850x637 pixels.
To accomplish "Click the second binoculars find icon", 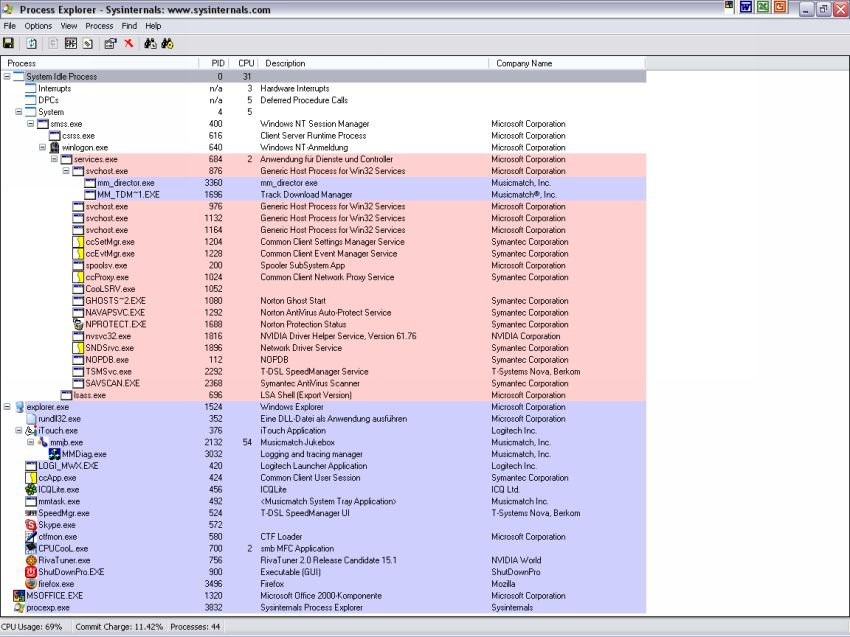I will pyautogui.click(x=167, y=43).
